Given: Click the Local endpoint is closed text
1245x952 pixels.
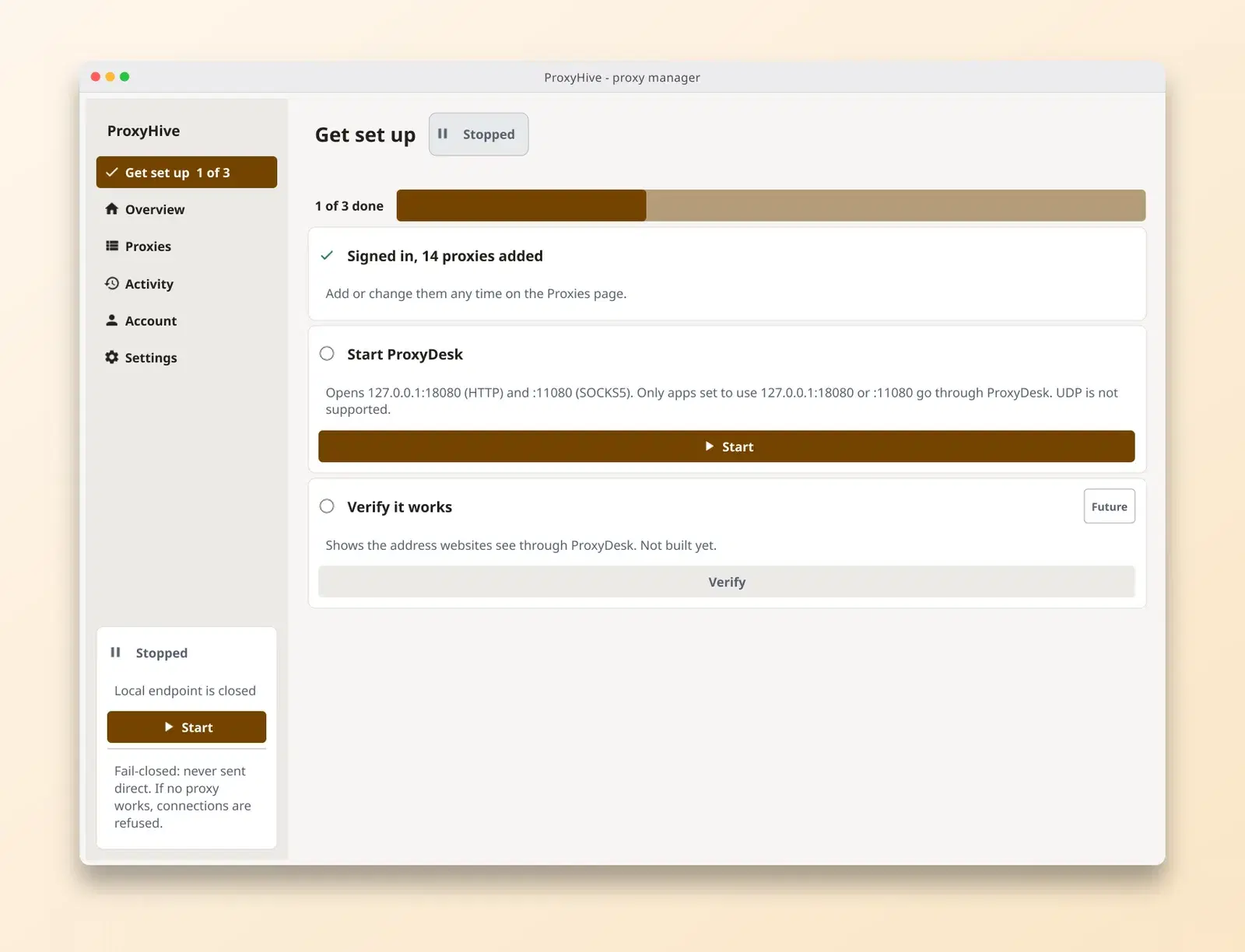Looking at the screenshot, I should point(185,691).
